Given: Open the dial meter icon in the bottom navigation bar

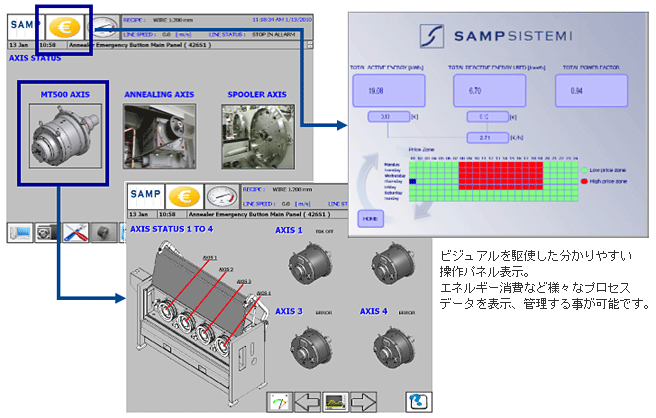Looking at the screenshot, I should coord(280,402).
